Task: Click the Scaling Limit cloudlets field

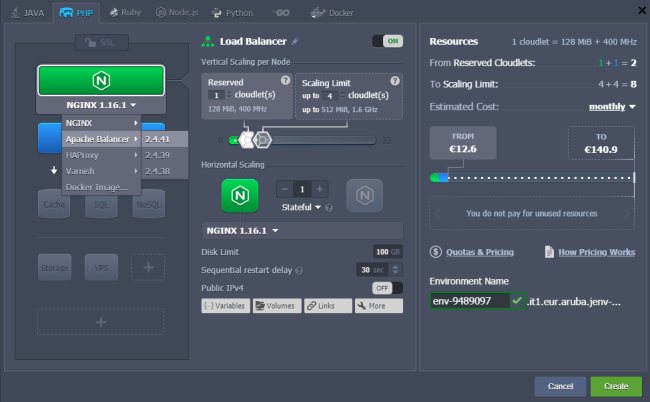Action: point(330,96)
